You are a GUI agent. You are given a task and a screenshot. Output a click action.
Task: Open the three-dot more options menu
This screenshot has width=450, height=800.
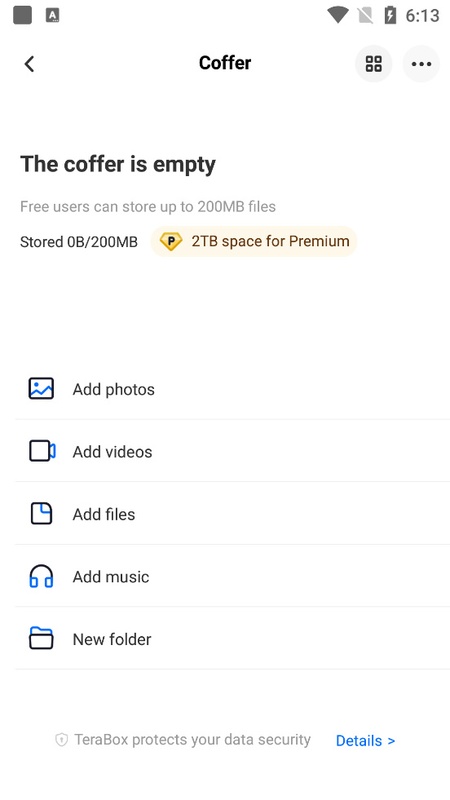(421, 64)
